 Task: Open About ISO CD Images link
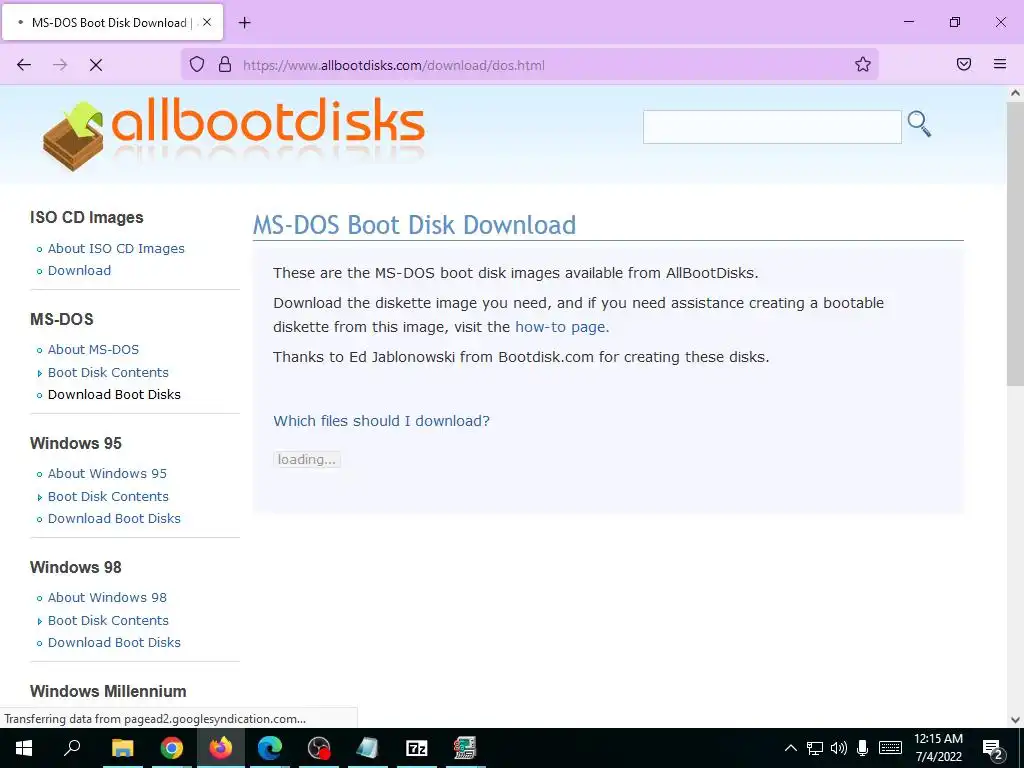point(116,248)
